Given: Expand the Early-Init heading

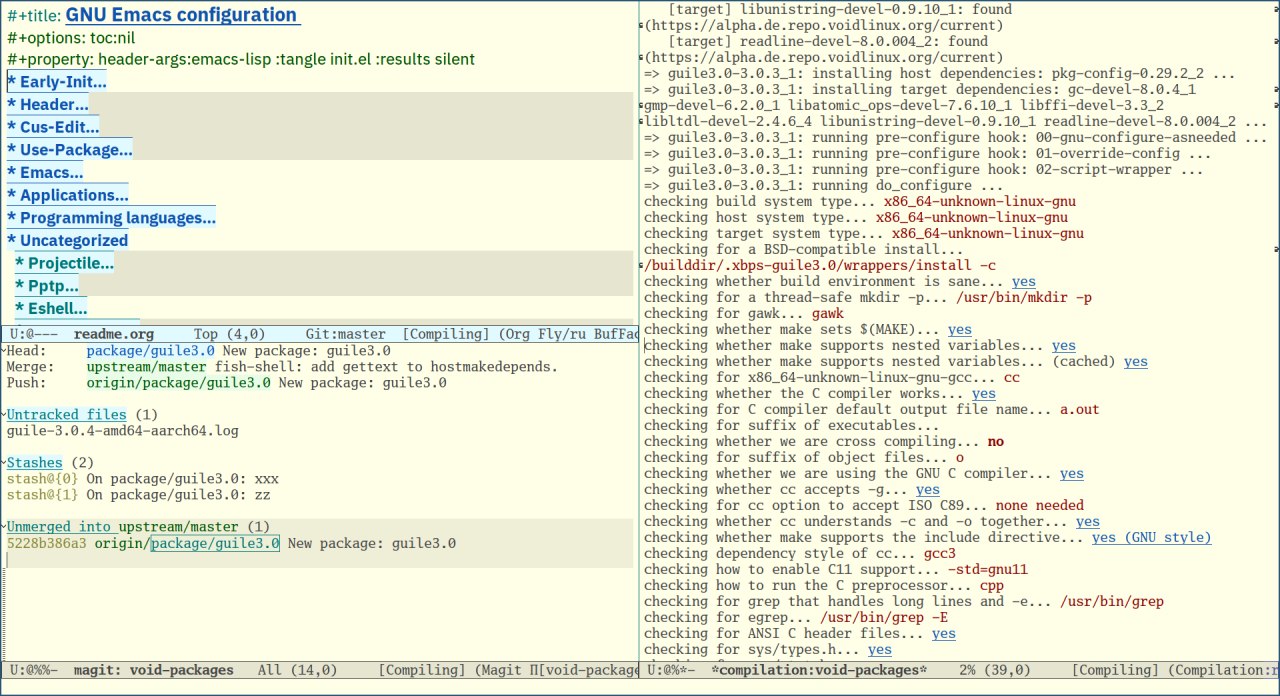Looking at the screenshot, I should pyautogui.click(x=56, y=82).
